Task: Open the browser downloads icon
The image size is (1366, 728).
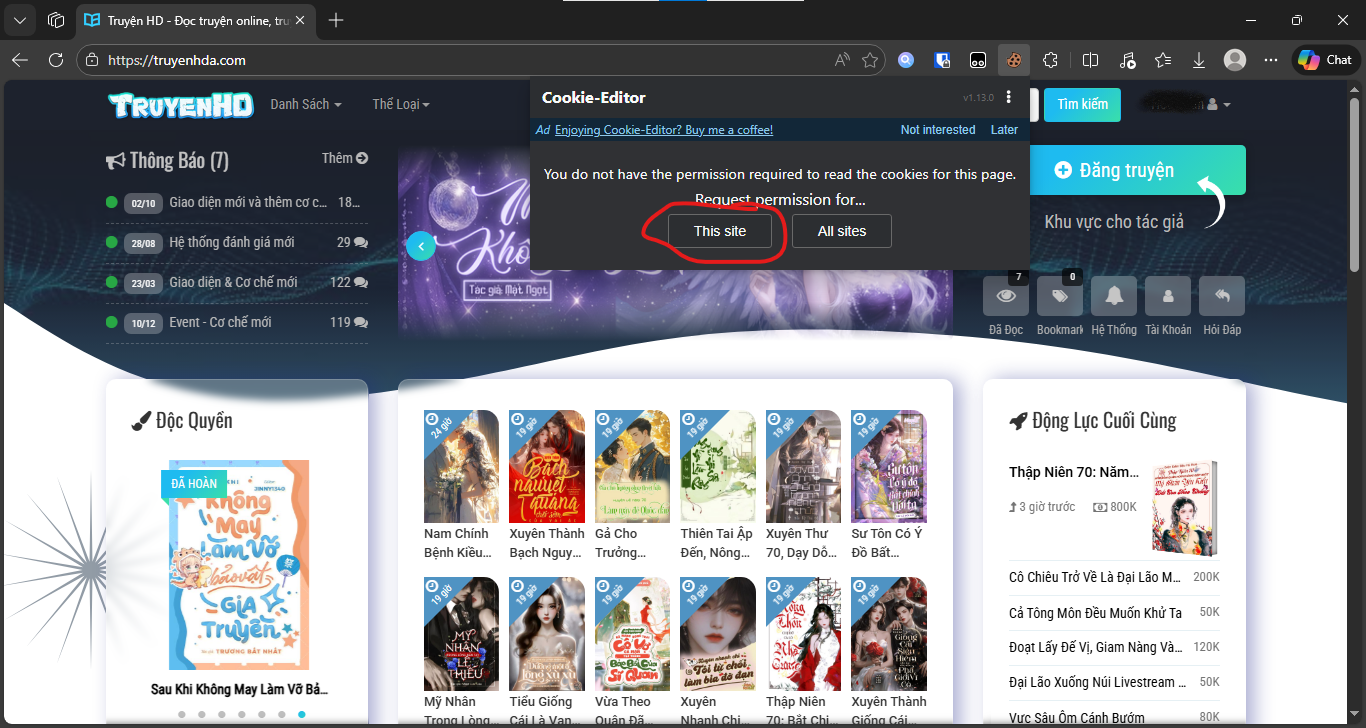Action: click(x=1199, y=60)
